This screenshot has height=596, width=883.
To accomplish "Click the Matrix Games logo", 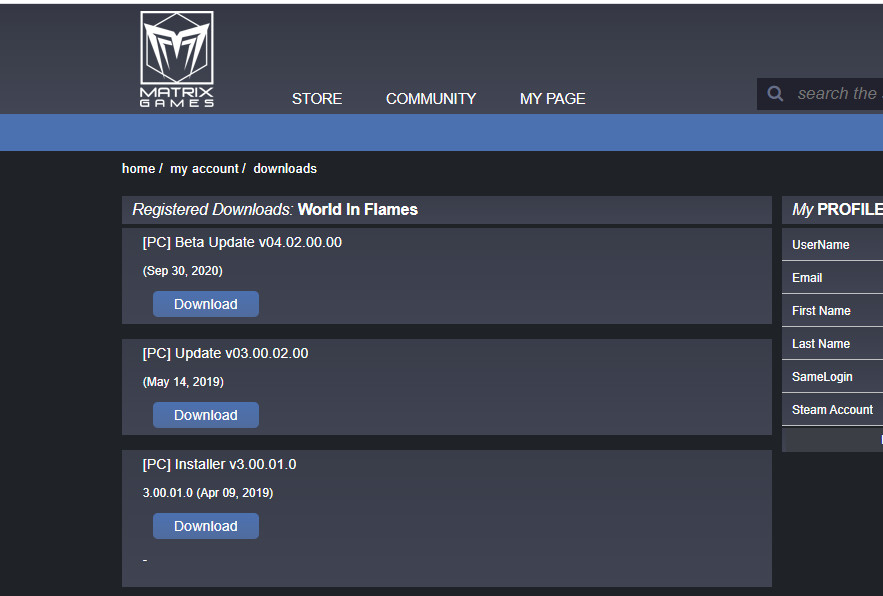I will click(177, 59).
